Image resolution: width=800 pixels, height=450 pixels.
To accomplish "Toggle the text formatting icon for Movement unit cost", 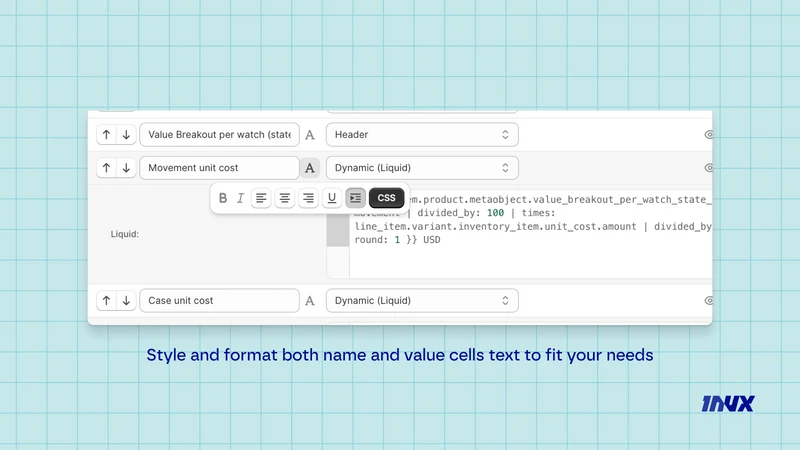I will pos(310,168).
